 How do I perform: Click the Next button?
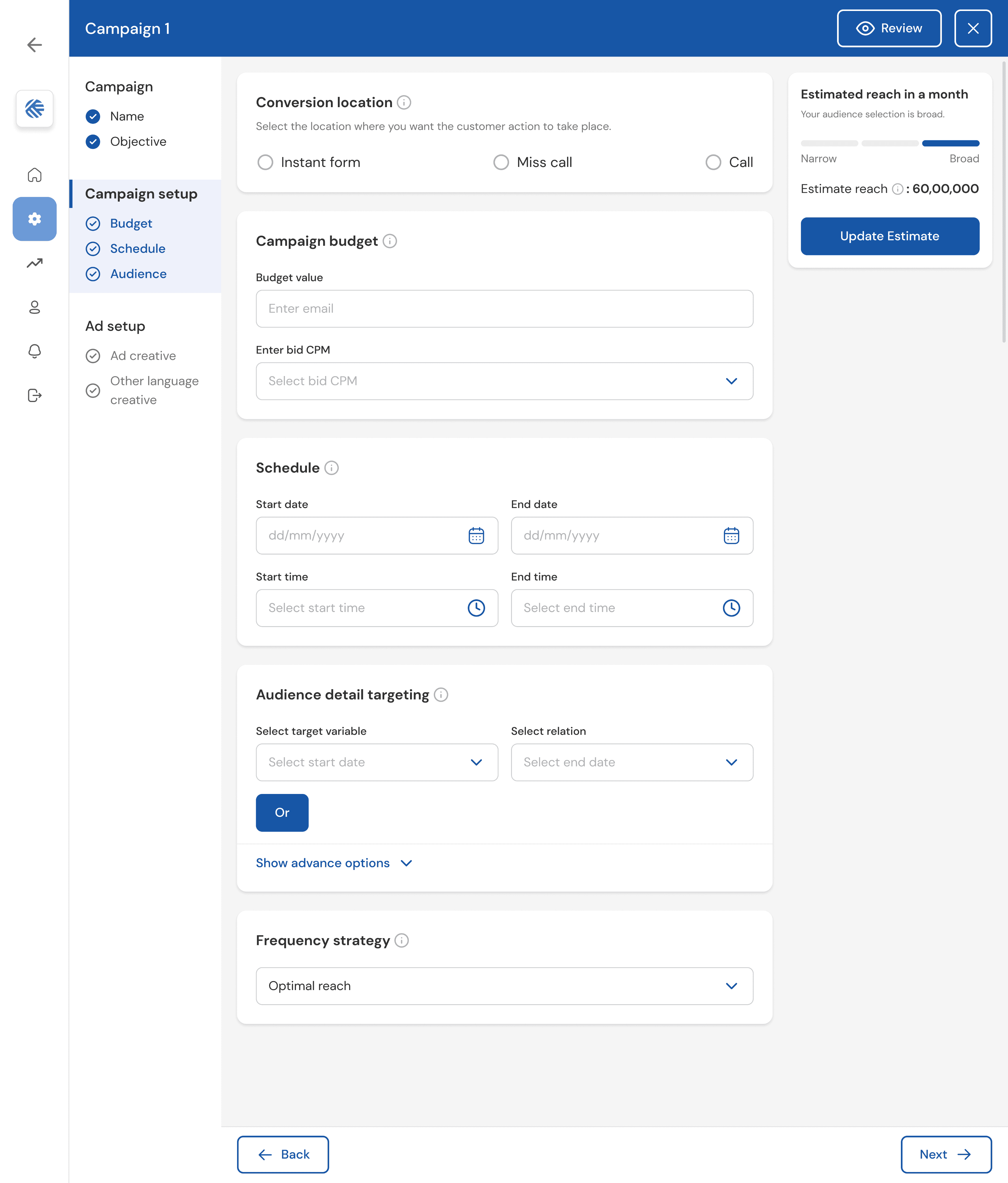point(946,1154)
